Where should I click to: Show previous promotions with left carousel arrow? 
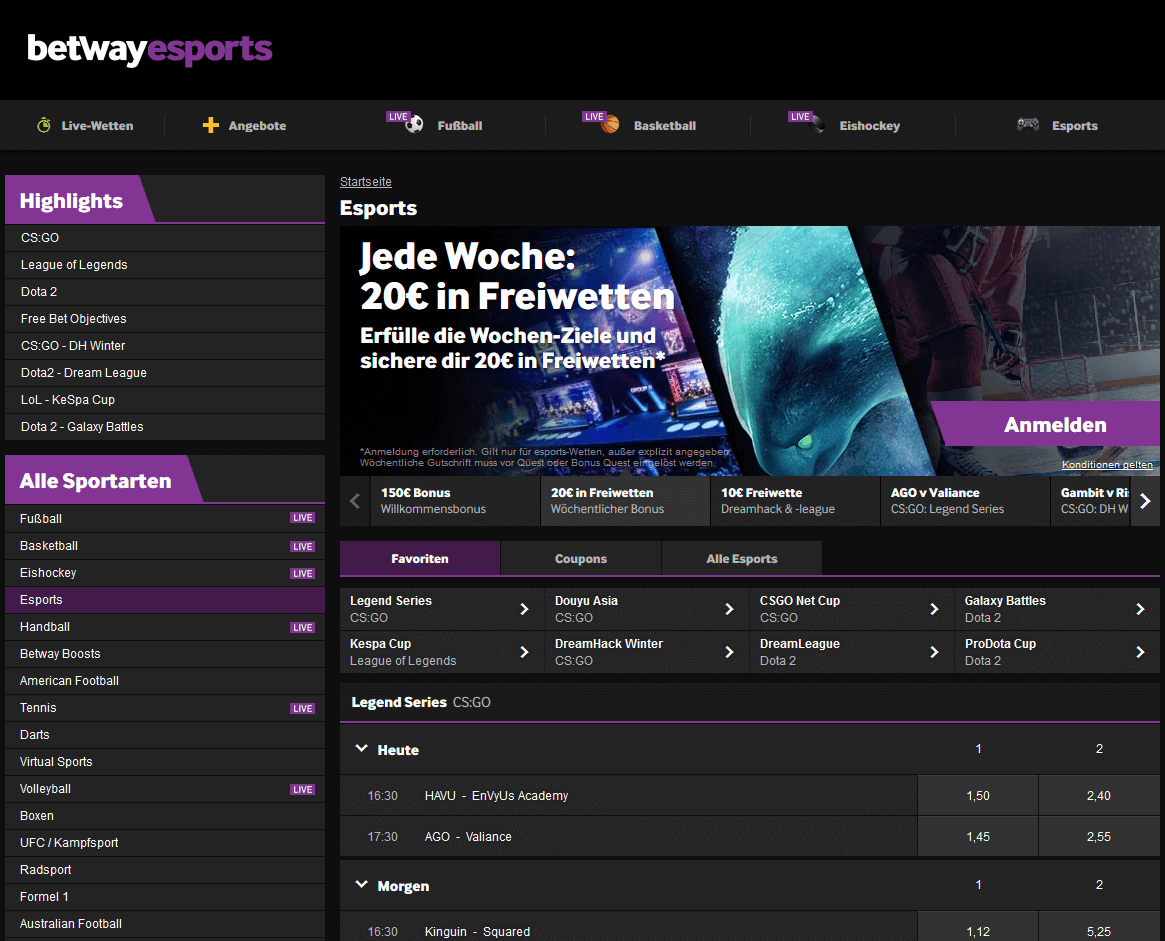[355, 501]
